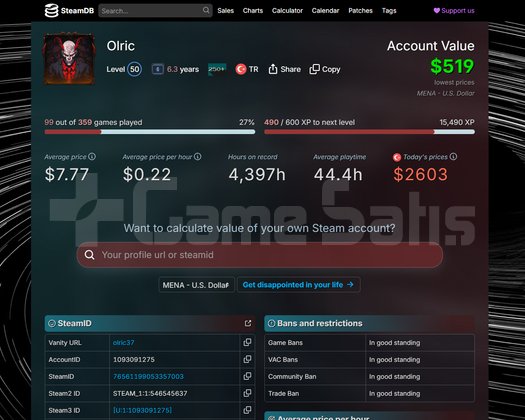Share this profile

pyautogui.click(x=284, y=69)
